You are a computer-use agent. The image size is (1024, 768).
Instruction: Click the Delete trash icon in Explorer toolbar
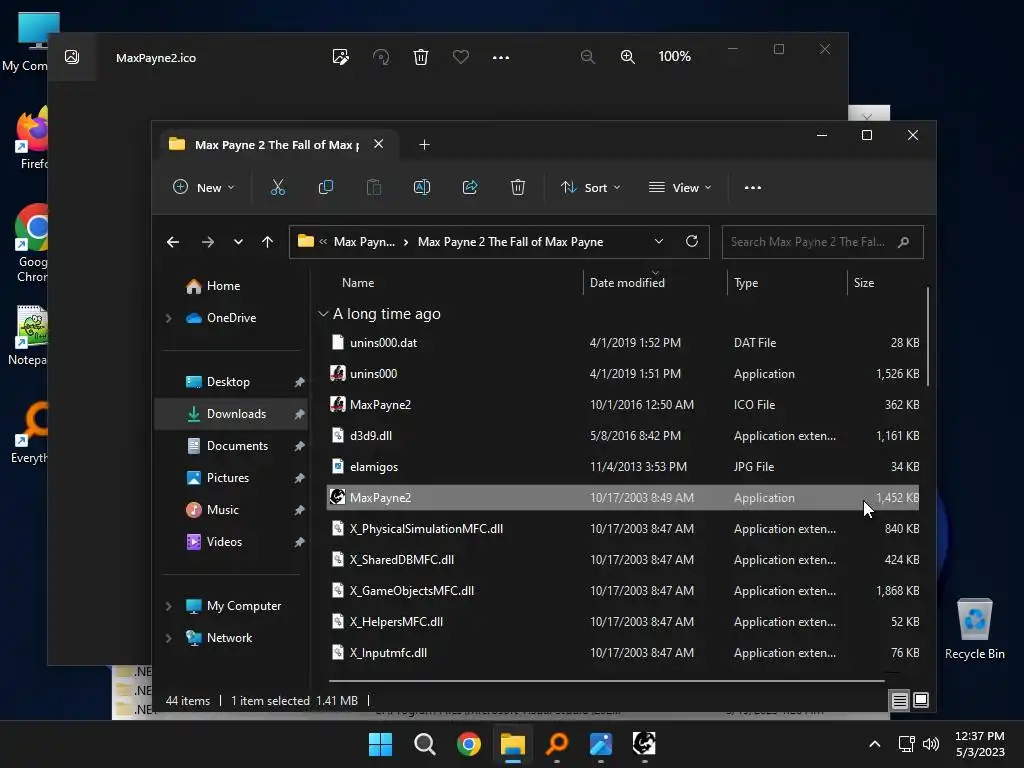pos(518,187)
